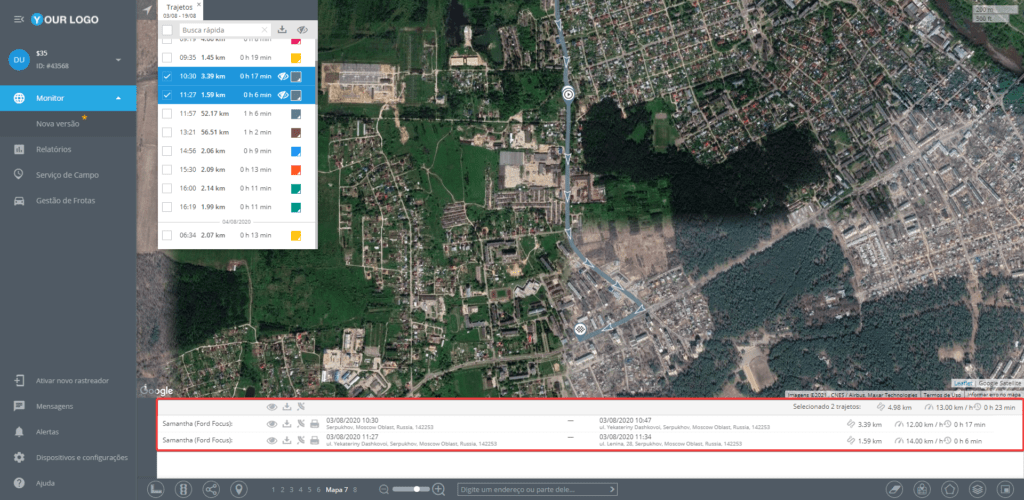Zoom out the map with minus icon
The height and width of the screenshot is (500, 1024).
click(x=384, y=489)
